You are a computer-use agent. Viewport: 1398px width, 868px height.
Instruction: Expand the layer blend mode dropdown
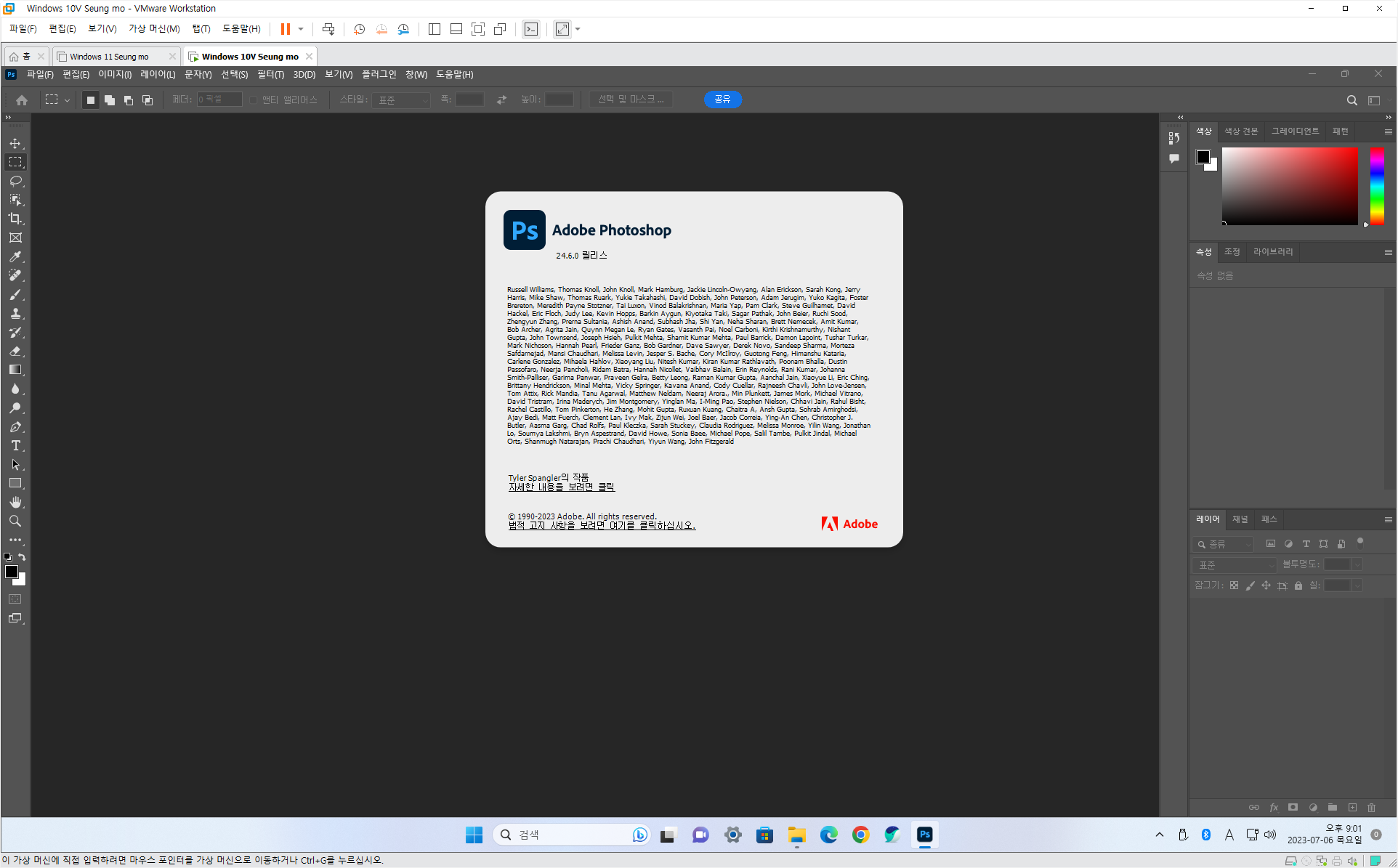coord(1234,564)
